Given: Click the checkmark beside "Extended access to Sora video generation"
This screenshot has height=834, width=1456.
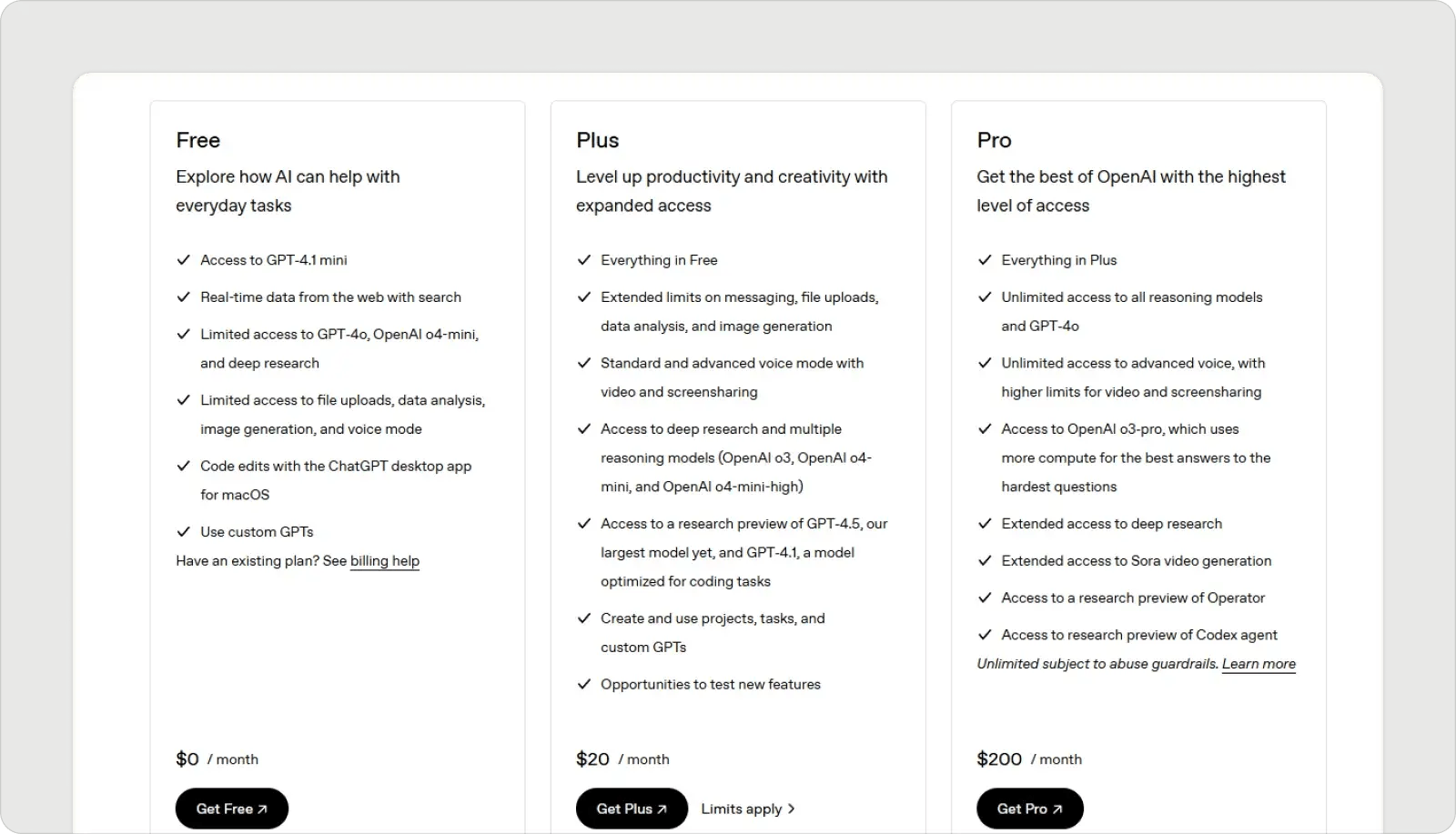Looking at the screenshot, I should (x=985, y=561).
